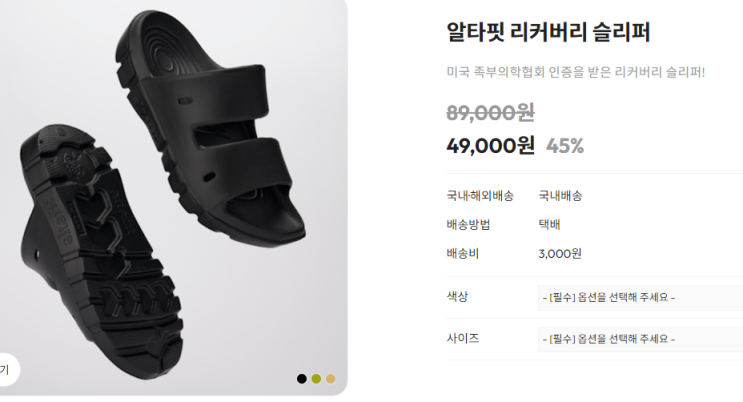Click the partially visible 기 round button
743x402 pixels.
click(x=7, y=369)
